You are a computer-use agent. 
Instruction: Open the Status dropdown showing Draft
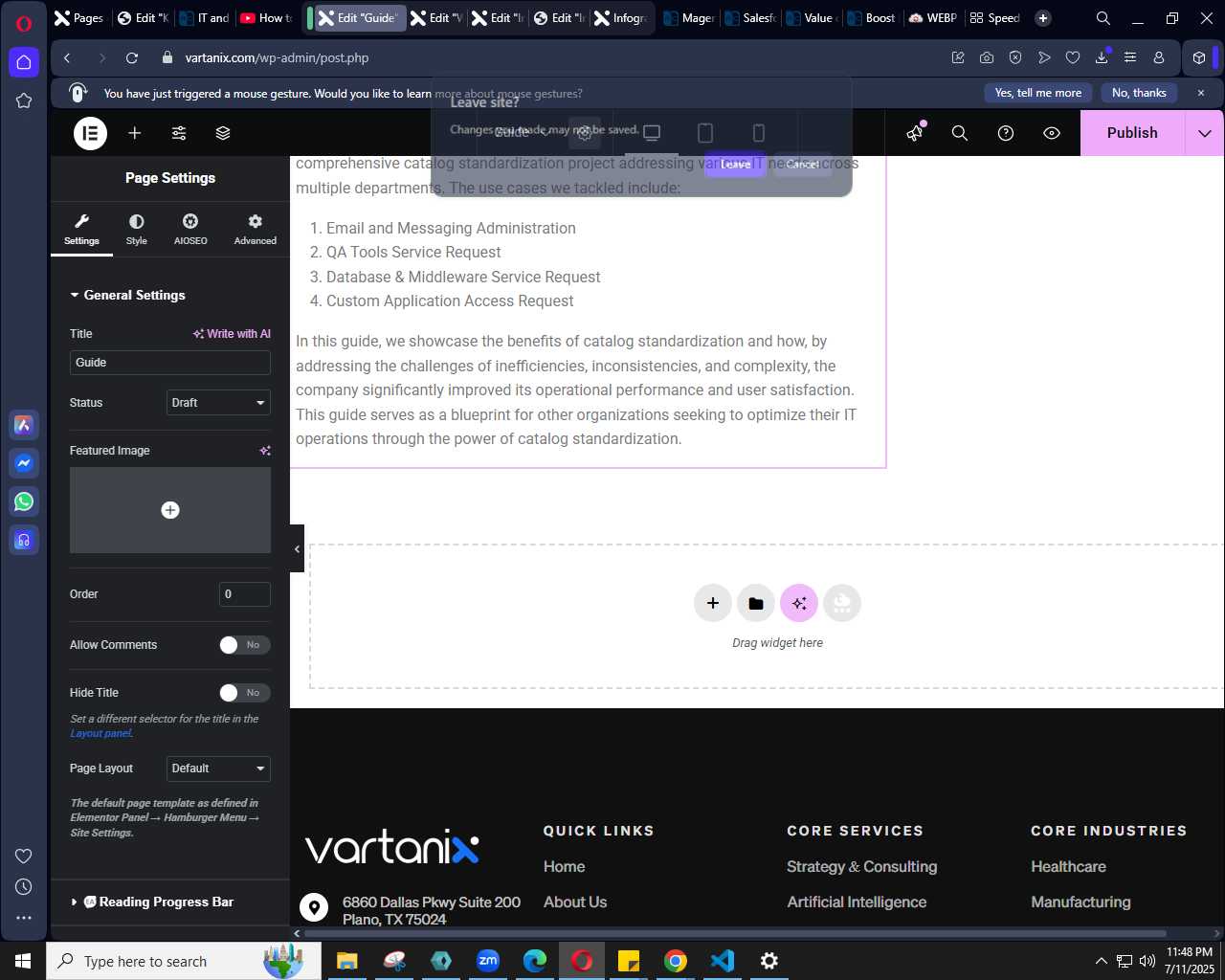pos(218,403)
